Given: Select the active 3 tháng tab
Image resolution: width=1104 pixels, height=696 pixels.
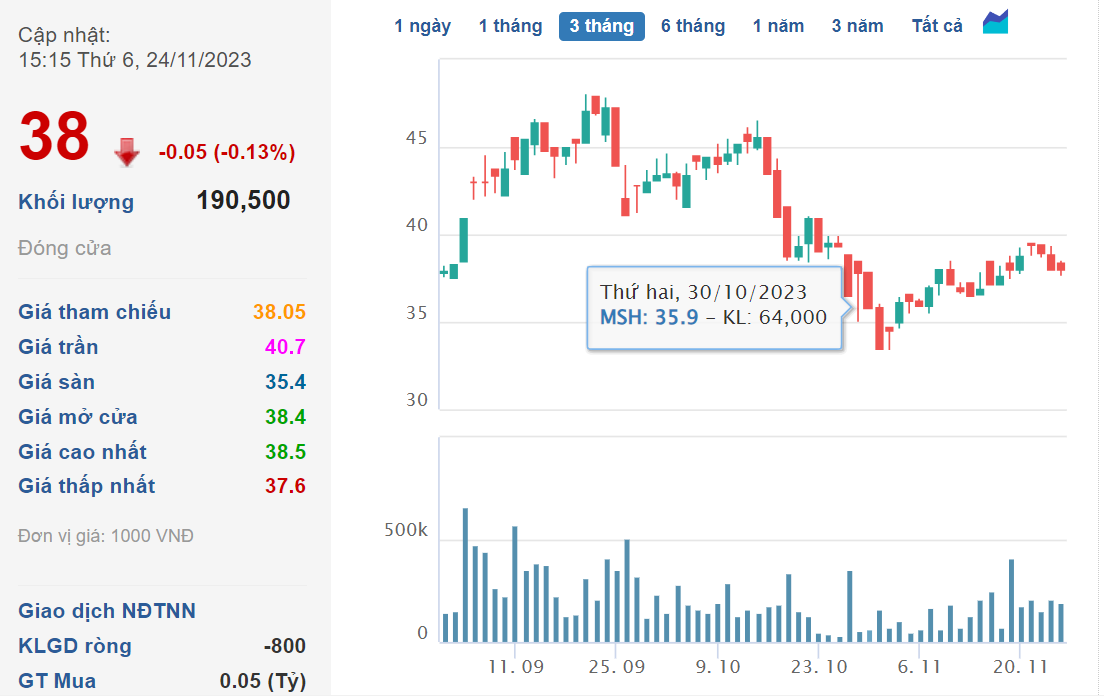Looking at the screenshot, I should tap(601, 26).
